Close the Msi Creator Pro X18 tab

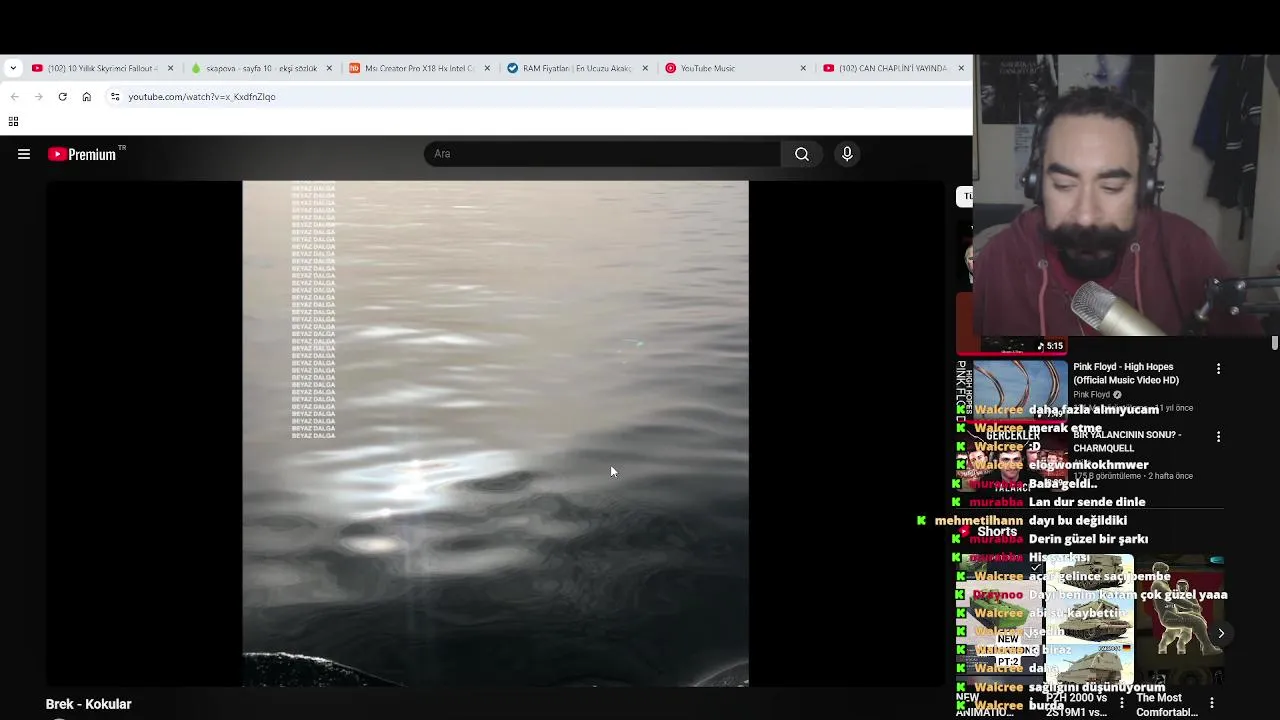click(487, 68)
